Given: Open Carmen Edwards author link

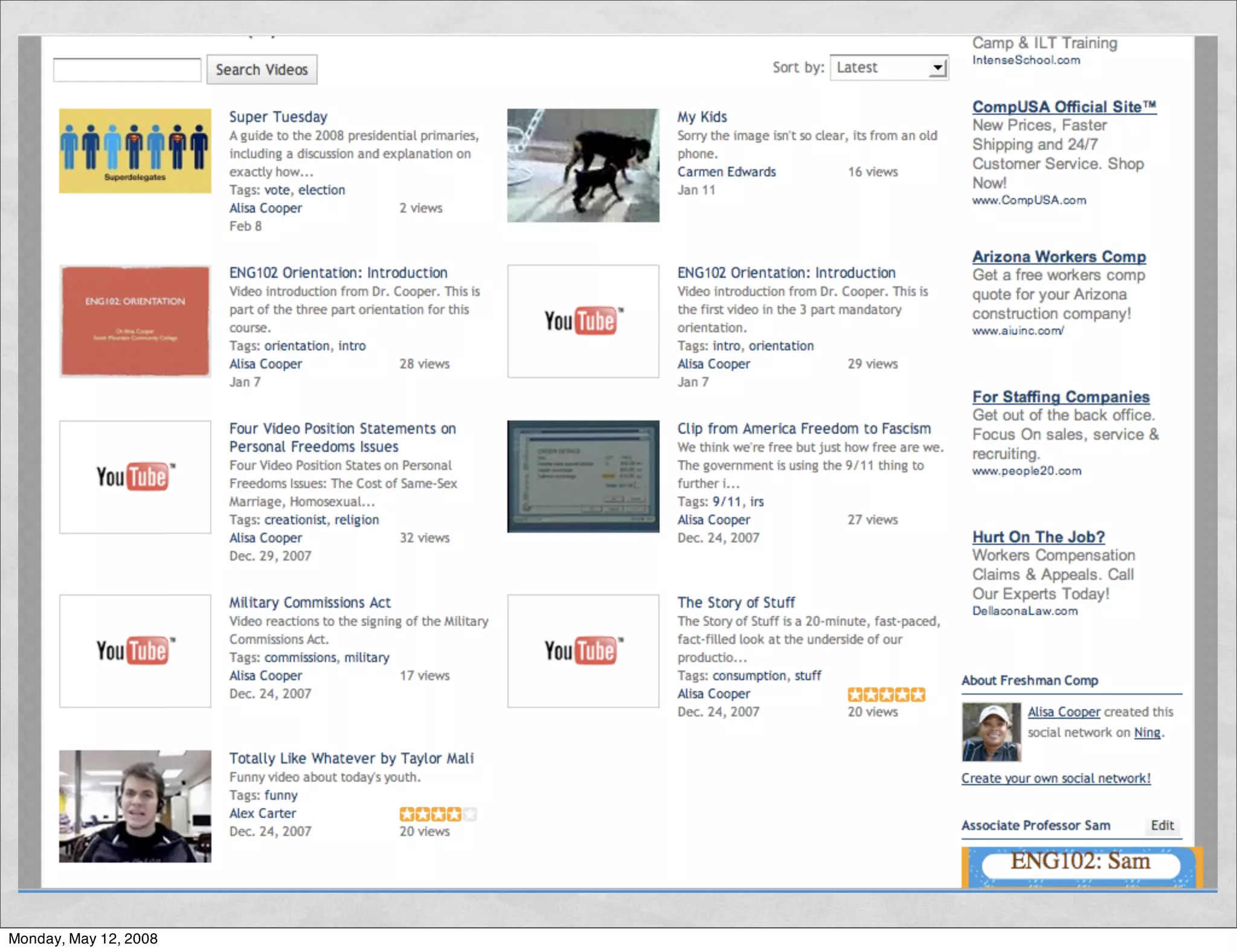Looking at the screenshot, I should (726, 172).
